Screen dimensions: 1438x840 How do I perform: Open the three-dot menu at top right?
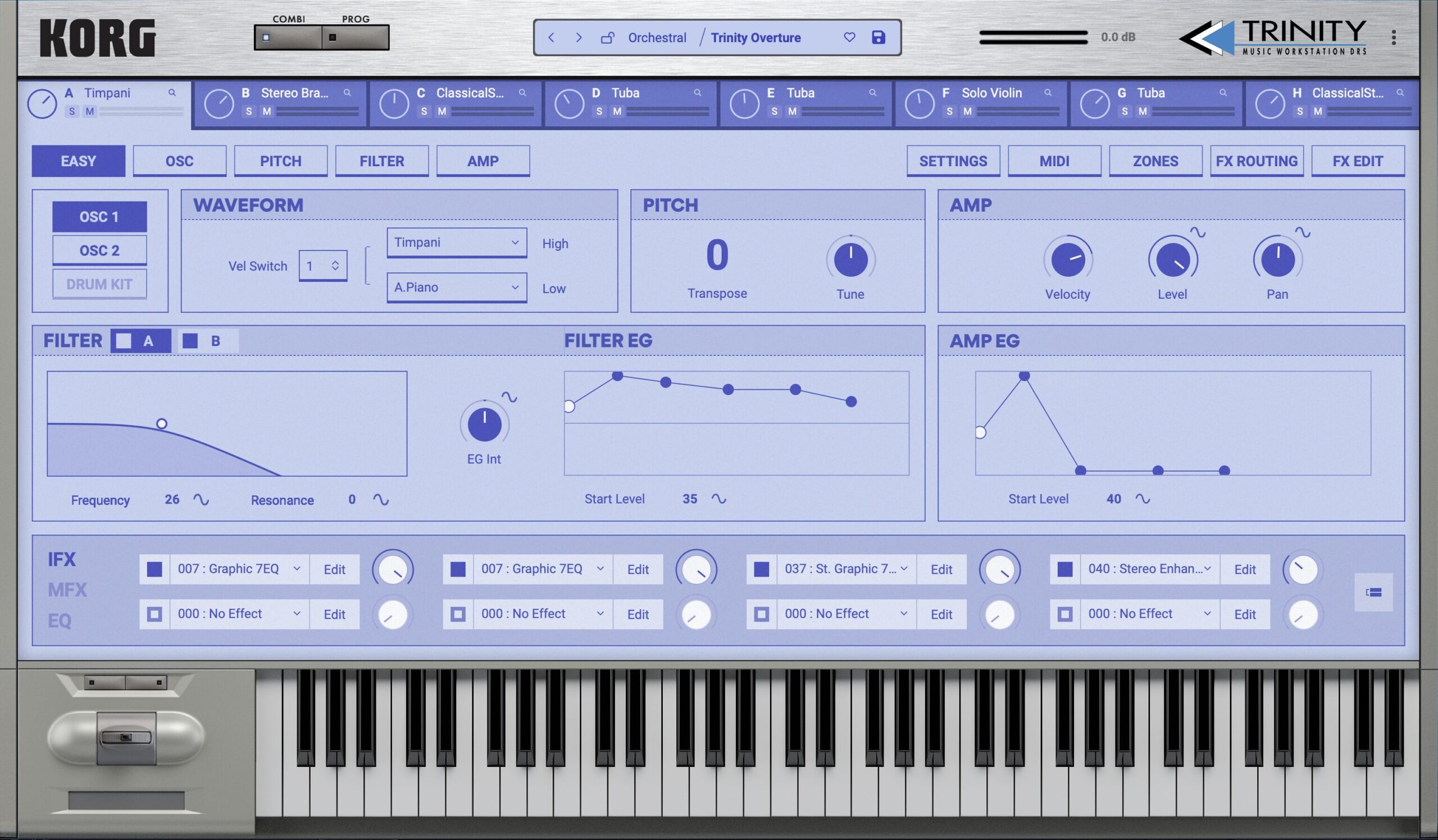(1393, 38)
